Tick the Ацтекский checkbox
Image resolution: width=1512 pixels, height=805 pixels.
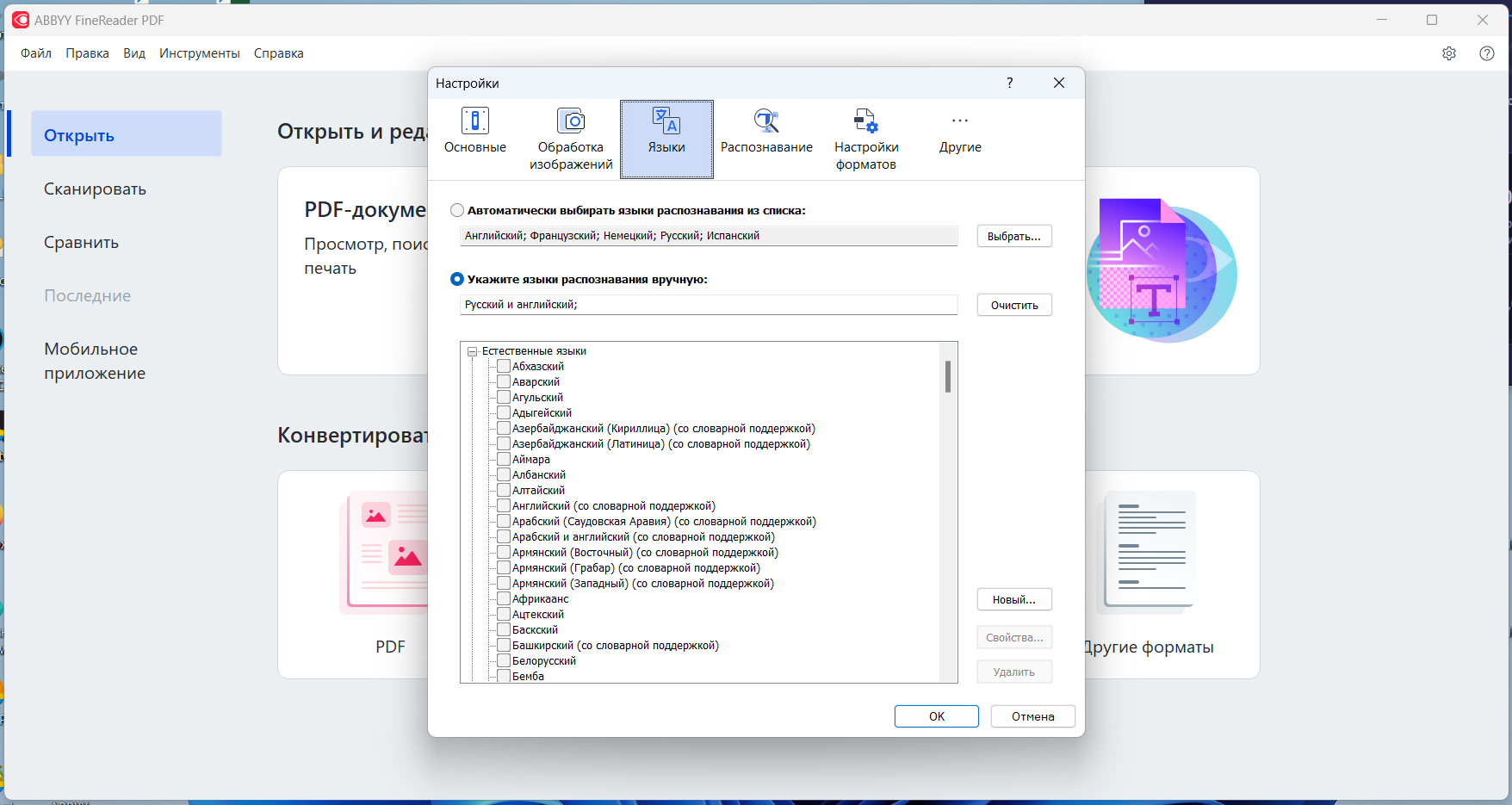click(x=504, y=615)
